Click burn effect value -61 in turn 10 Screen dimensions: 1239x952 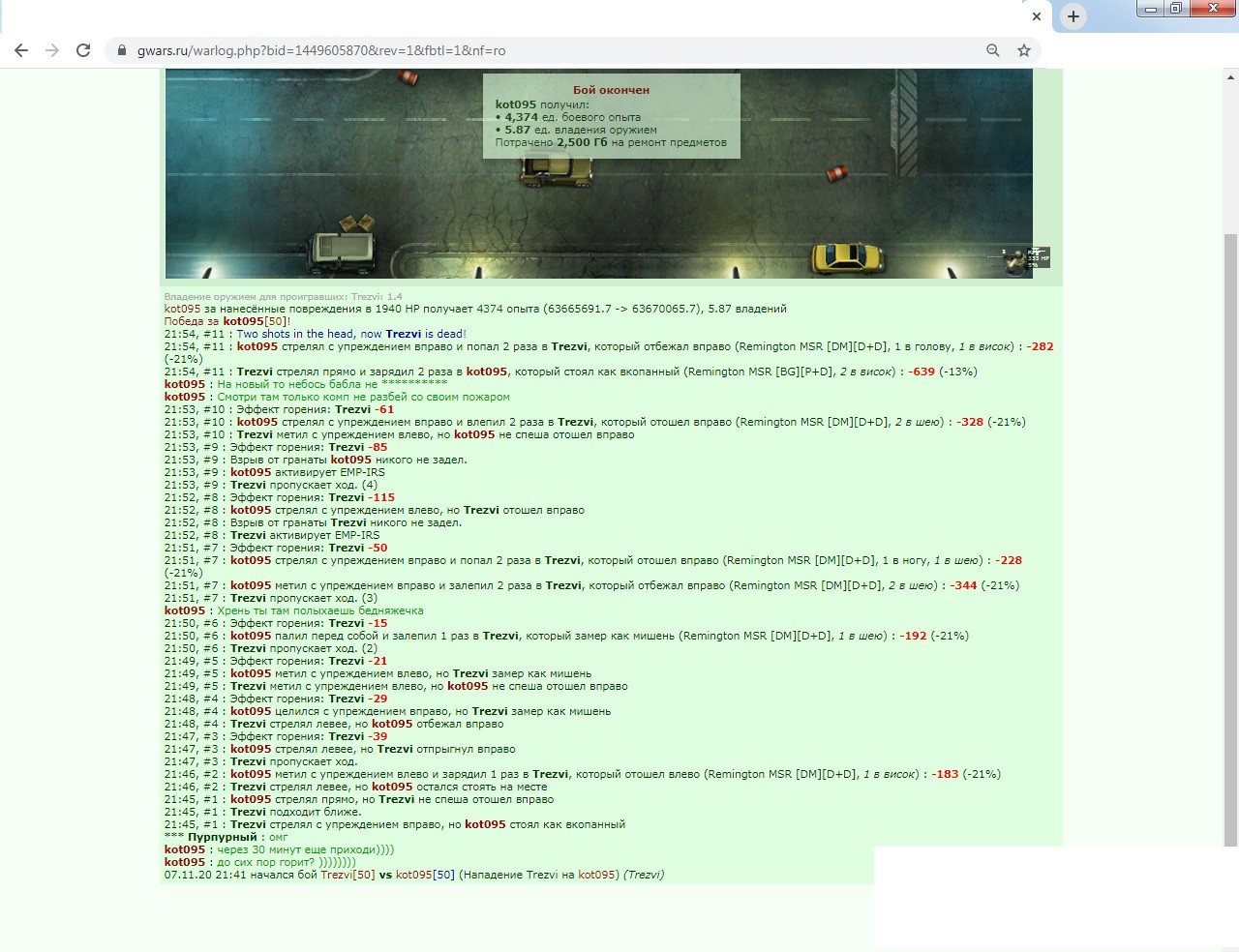pyautogui.click(x=384, y=410)
